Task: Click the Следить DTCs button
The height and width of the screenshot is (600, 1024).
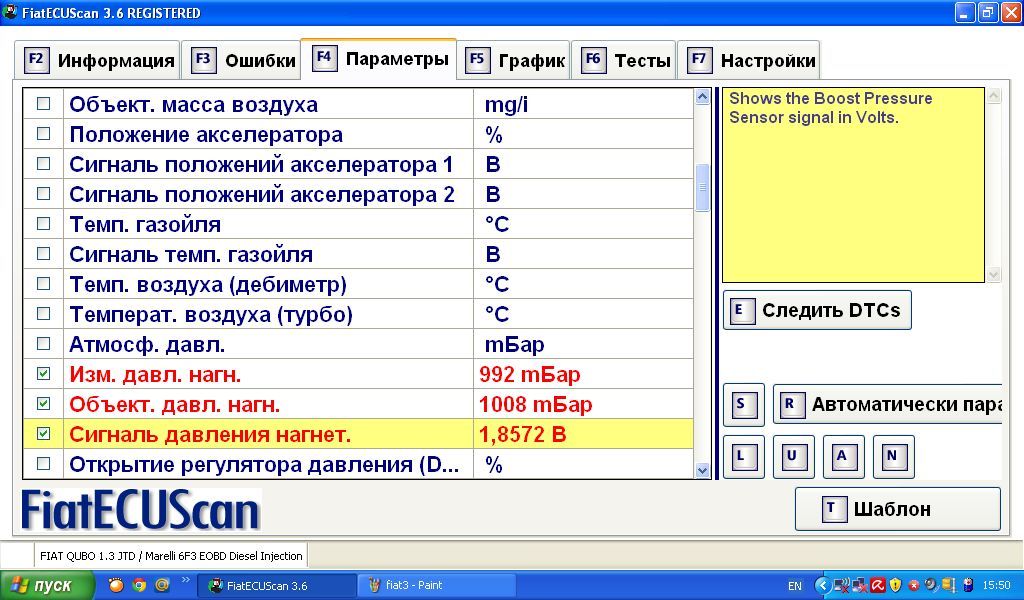Action: click(817, 310)
